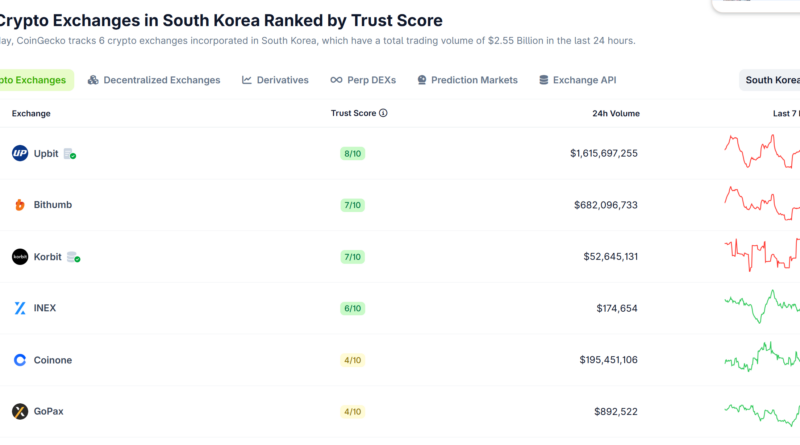800x445 pixels.
Task: Sort by the Exchange column header
Action: tap(31, 113)
